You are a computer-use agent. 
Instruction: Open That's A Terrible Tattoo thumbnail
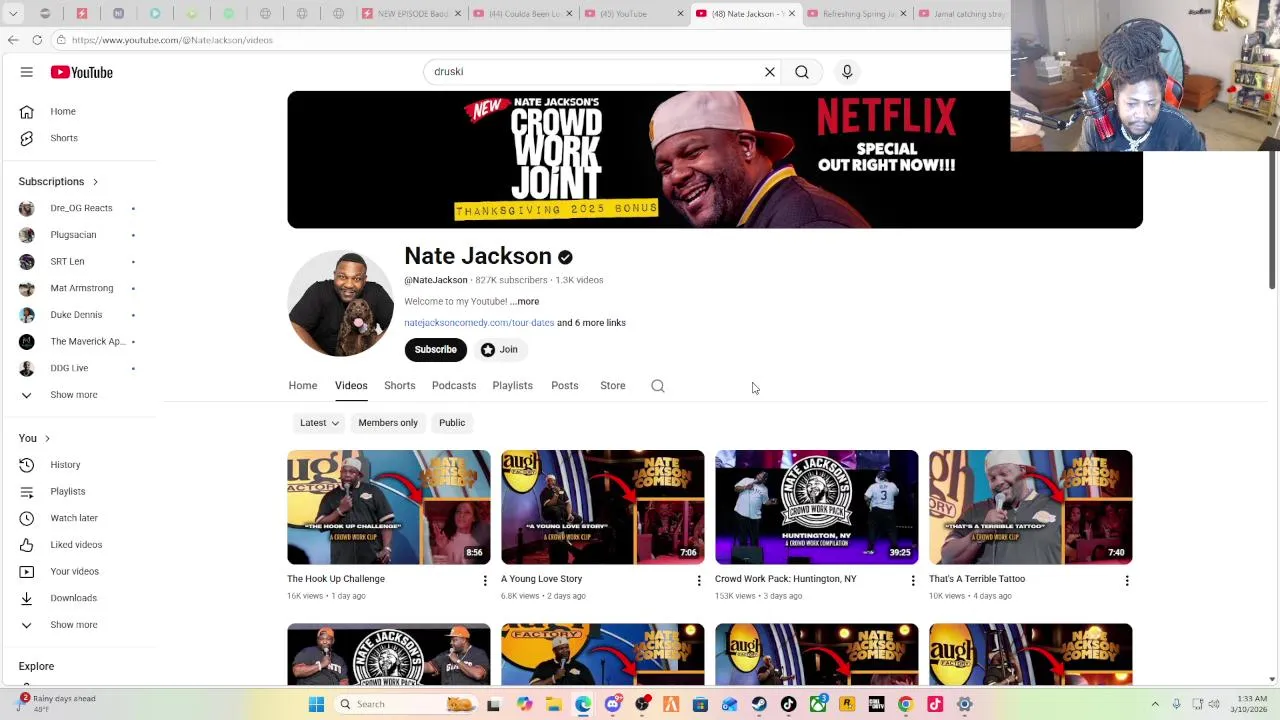pyautogui.click(x=1031, y=507)
